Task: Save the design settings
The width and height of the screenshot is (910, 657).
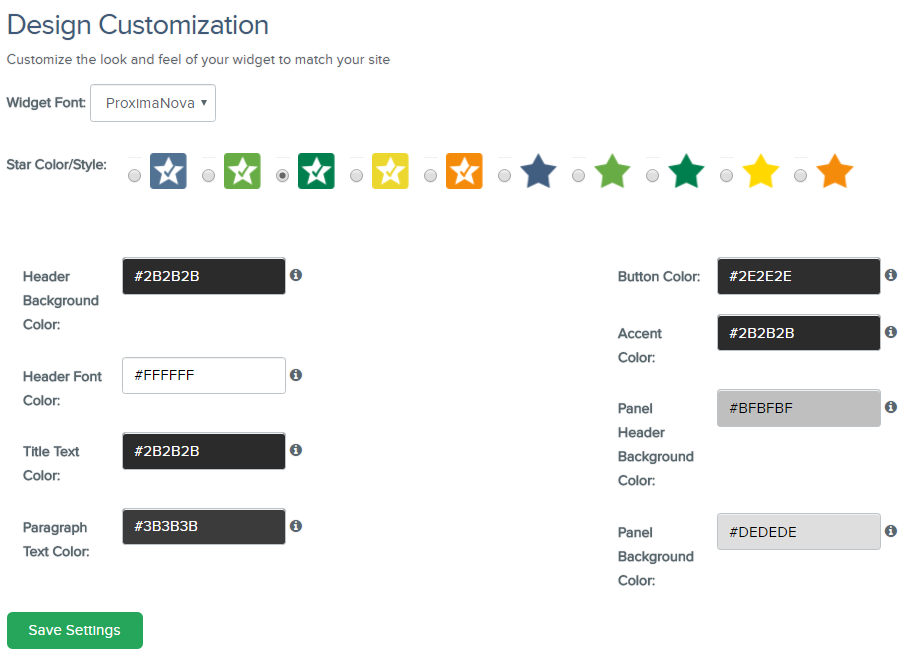Action: click(x=75, y=630)
